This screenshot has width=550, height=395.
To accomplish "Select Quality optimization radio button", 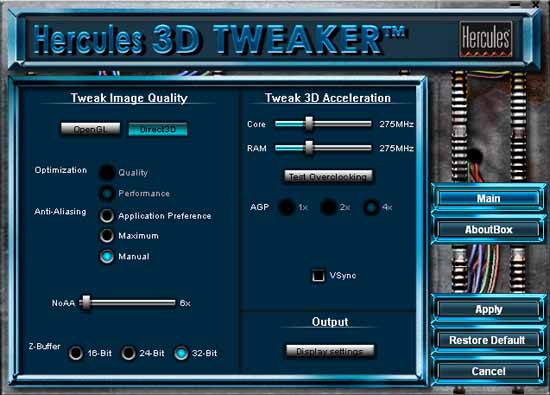I will pos(107,172).
